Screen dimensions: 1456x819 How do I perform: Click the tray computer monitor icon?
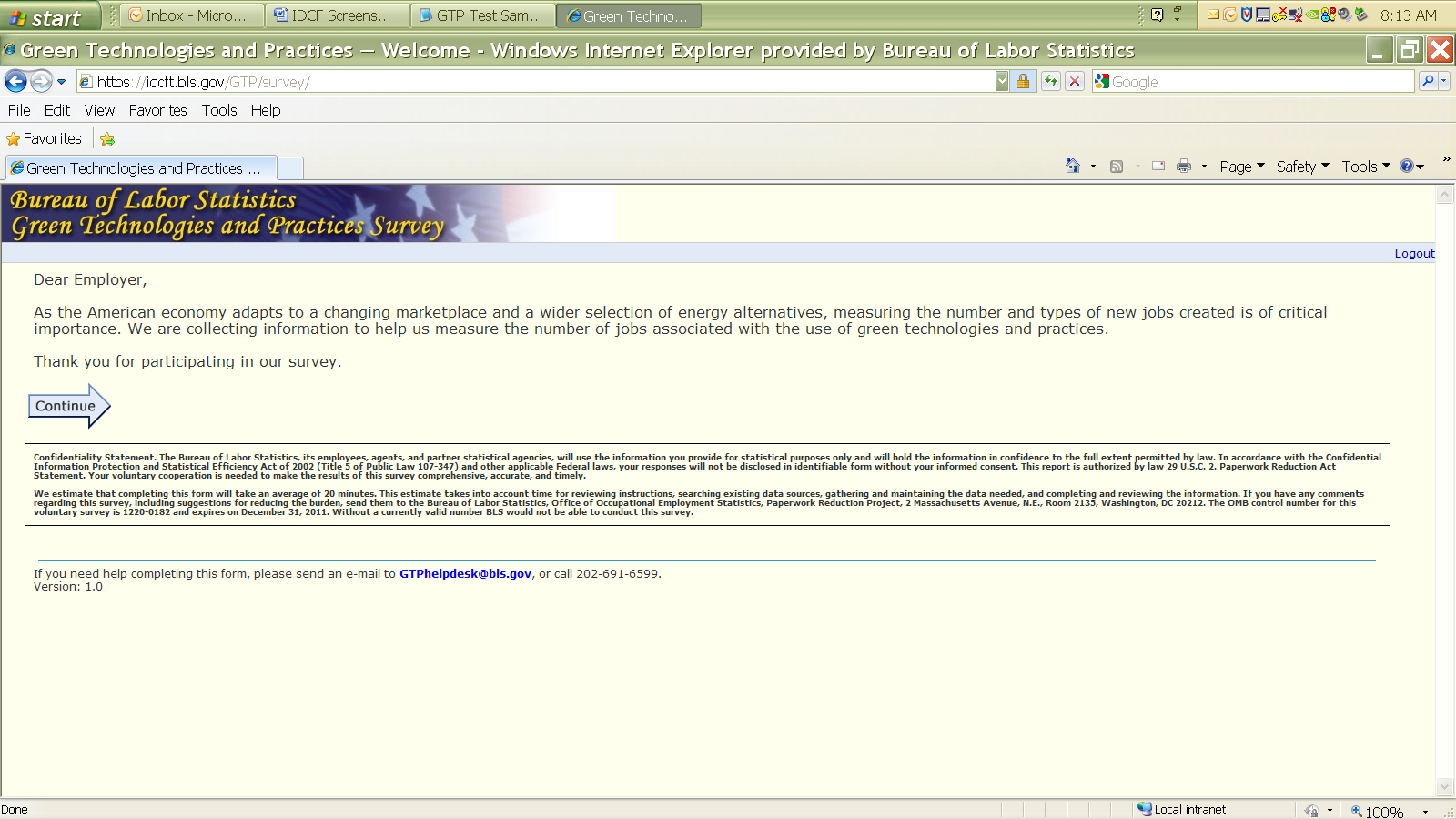[x=1263, y=15]
